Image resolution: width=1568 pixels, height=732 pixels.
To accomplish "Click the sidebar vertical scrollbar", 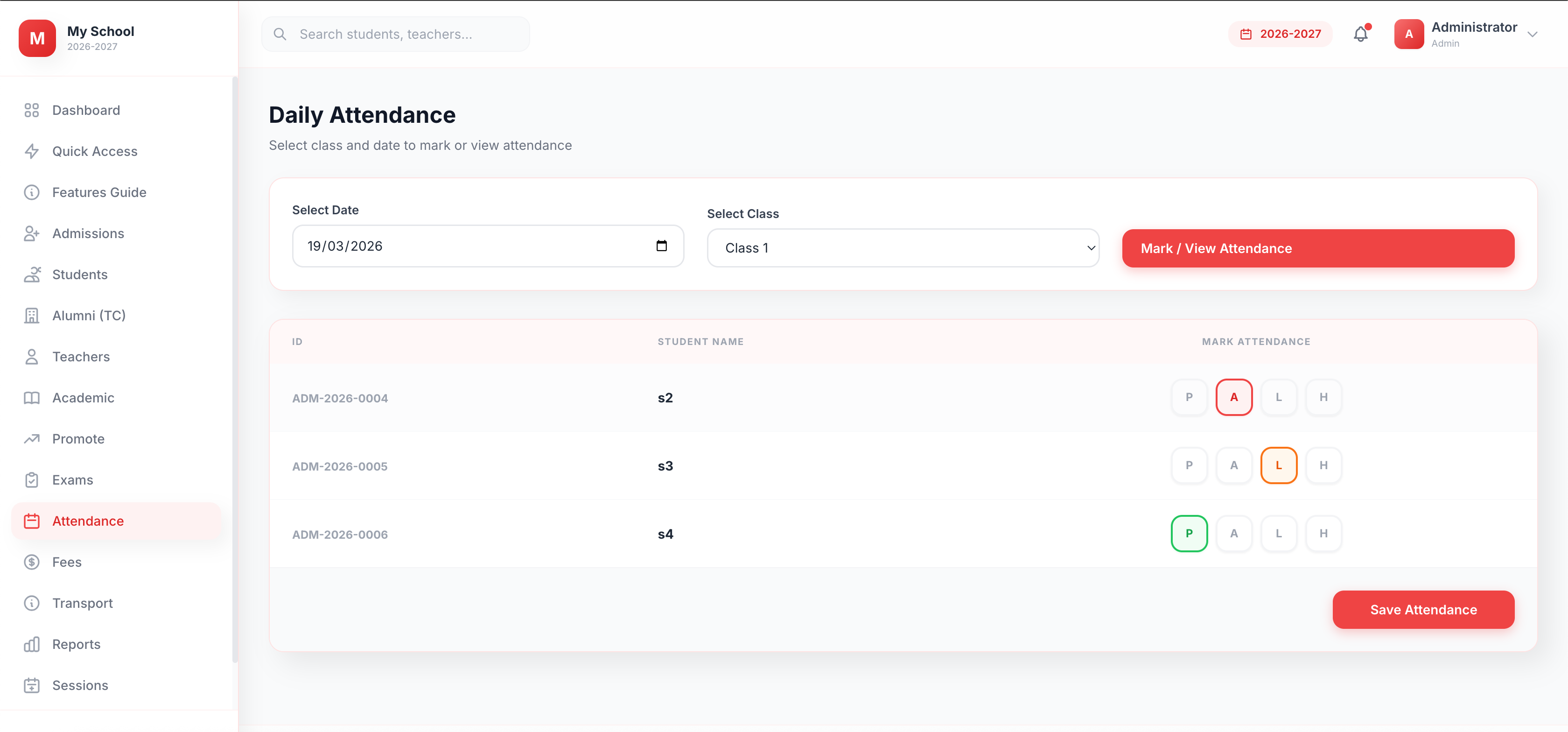I will pyautogui.click(x=234, y=366).
